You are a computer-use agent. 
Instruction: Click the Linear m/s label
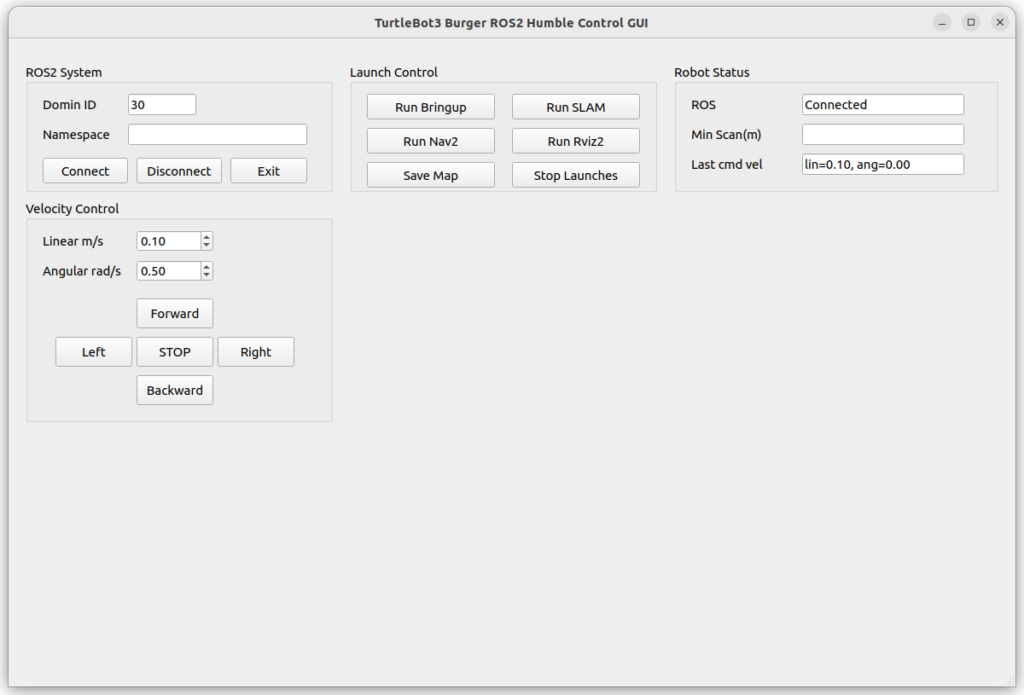[72, 241]
